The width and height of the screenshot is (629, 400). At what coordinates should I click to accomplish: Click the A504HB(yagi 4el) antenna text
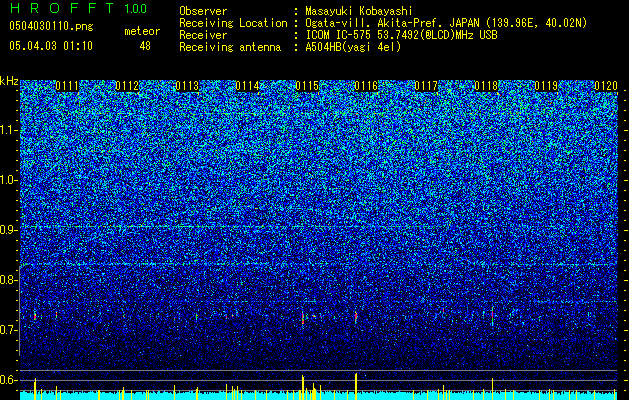353,47
